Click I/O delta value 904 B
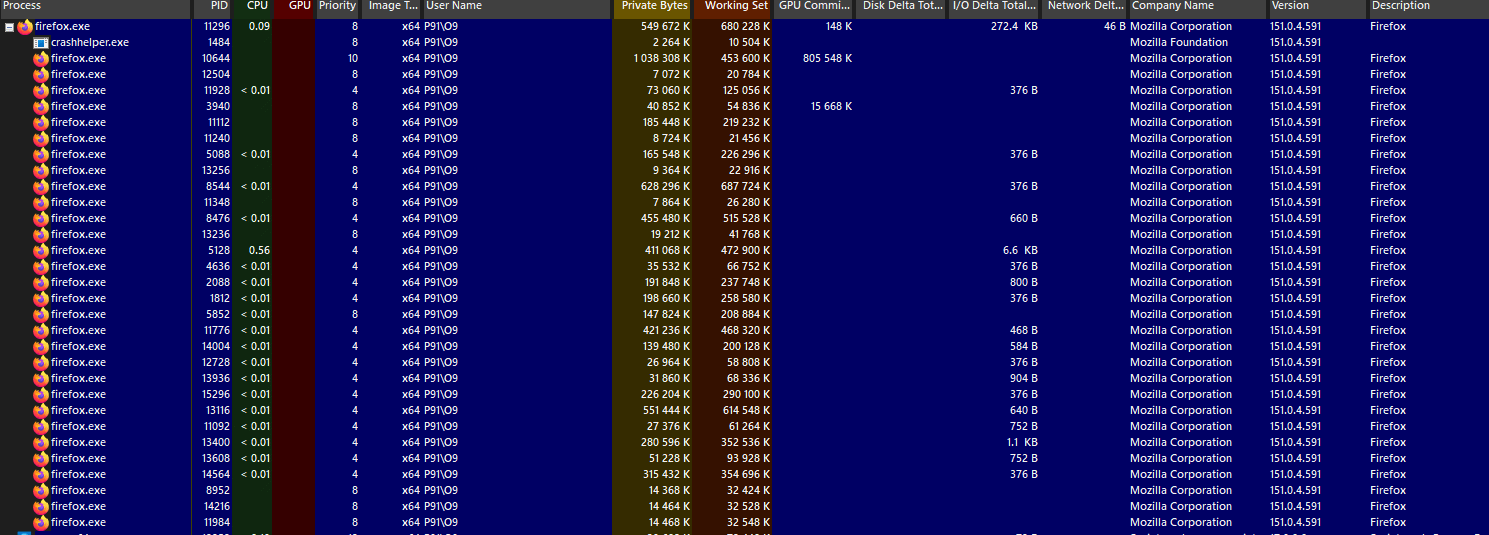The image size is (1489, 535). point(1024,379)
